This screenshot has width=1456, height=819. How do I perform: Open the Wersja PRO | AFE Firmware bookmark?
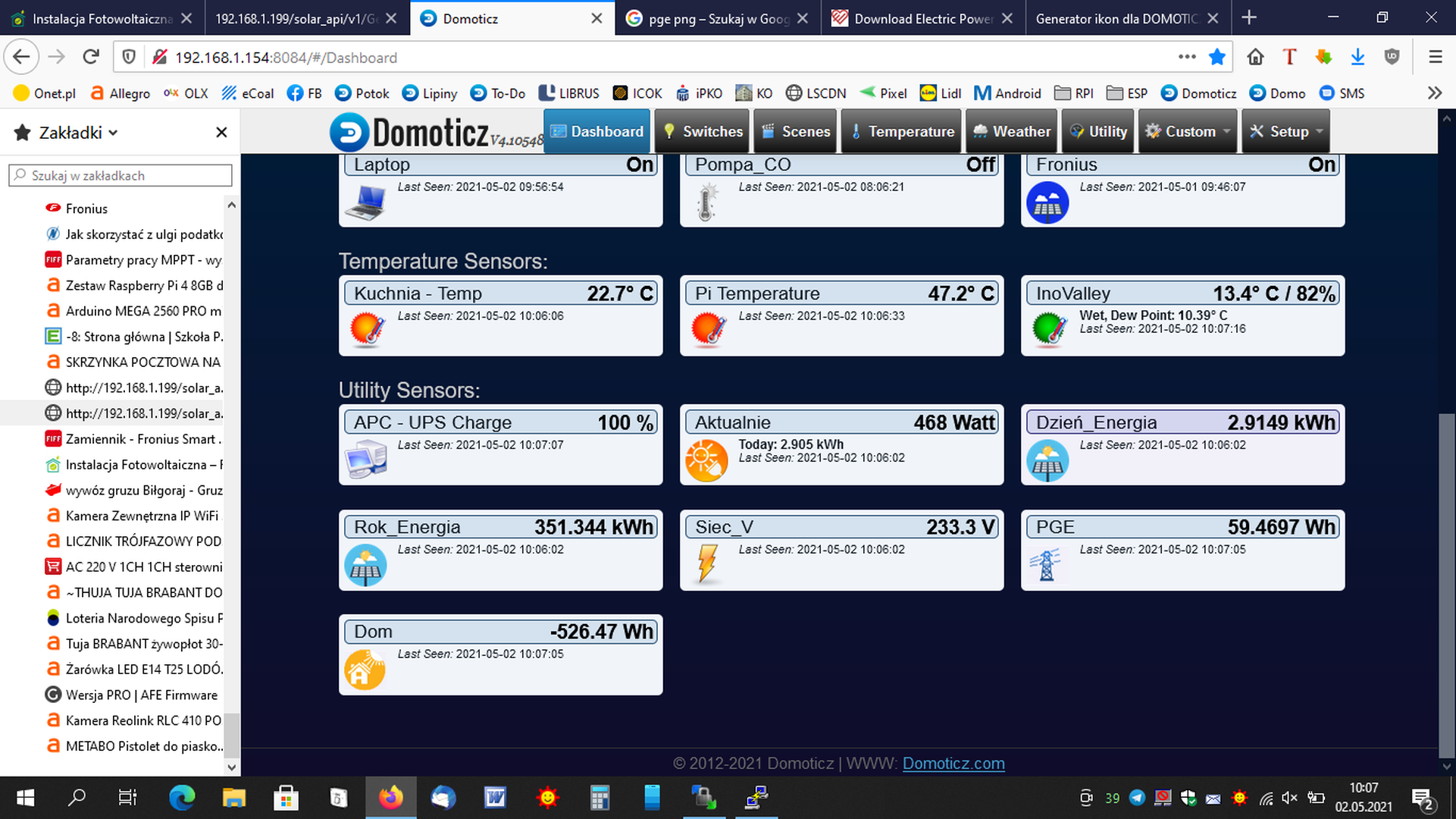pyautogui.click(x=133, y=695)
